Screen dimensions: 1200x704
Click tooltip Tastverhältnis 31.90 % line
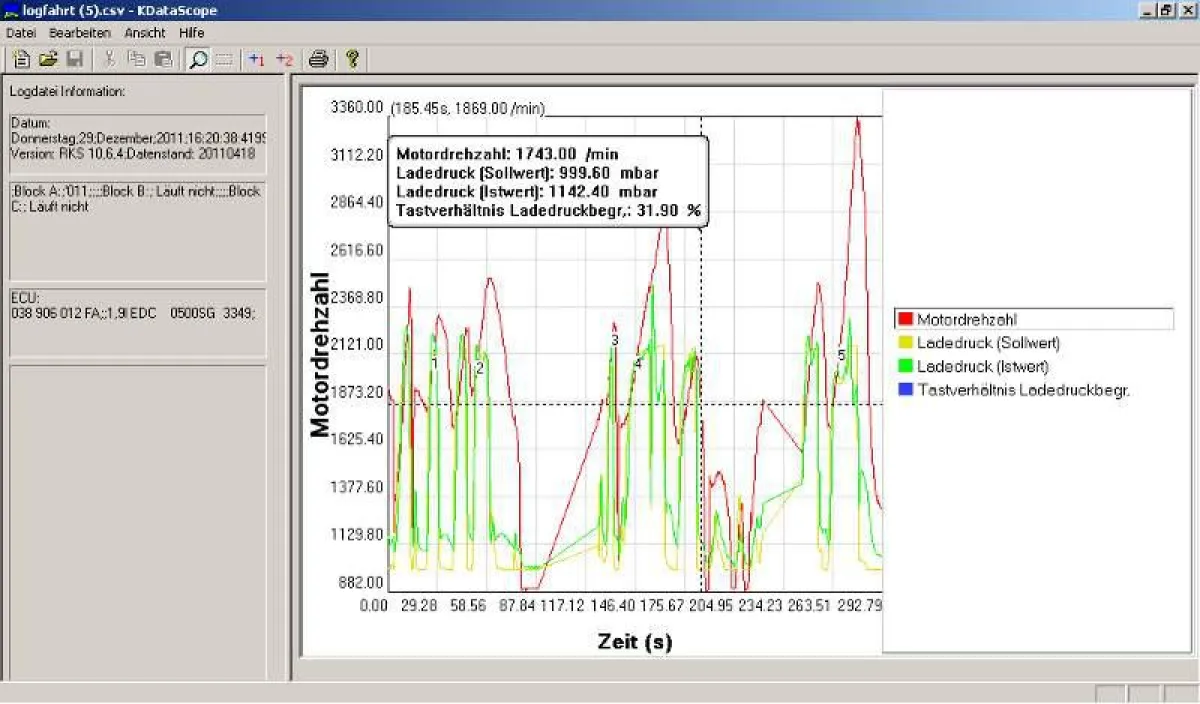pyautogui.click(x=548, y=210)
